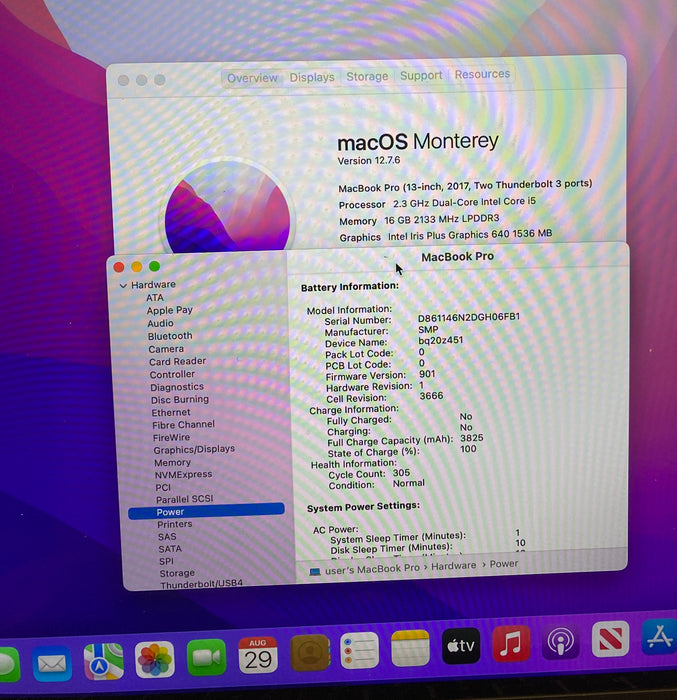677x700 pixels.
Task: Select Graphics/Displays in sidebar
Action: click(194, 449)
